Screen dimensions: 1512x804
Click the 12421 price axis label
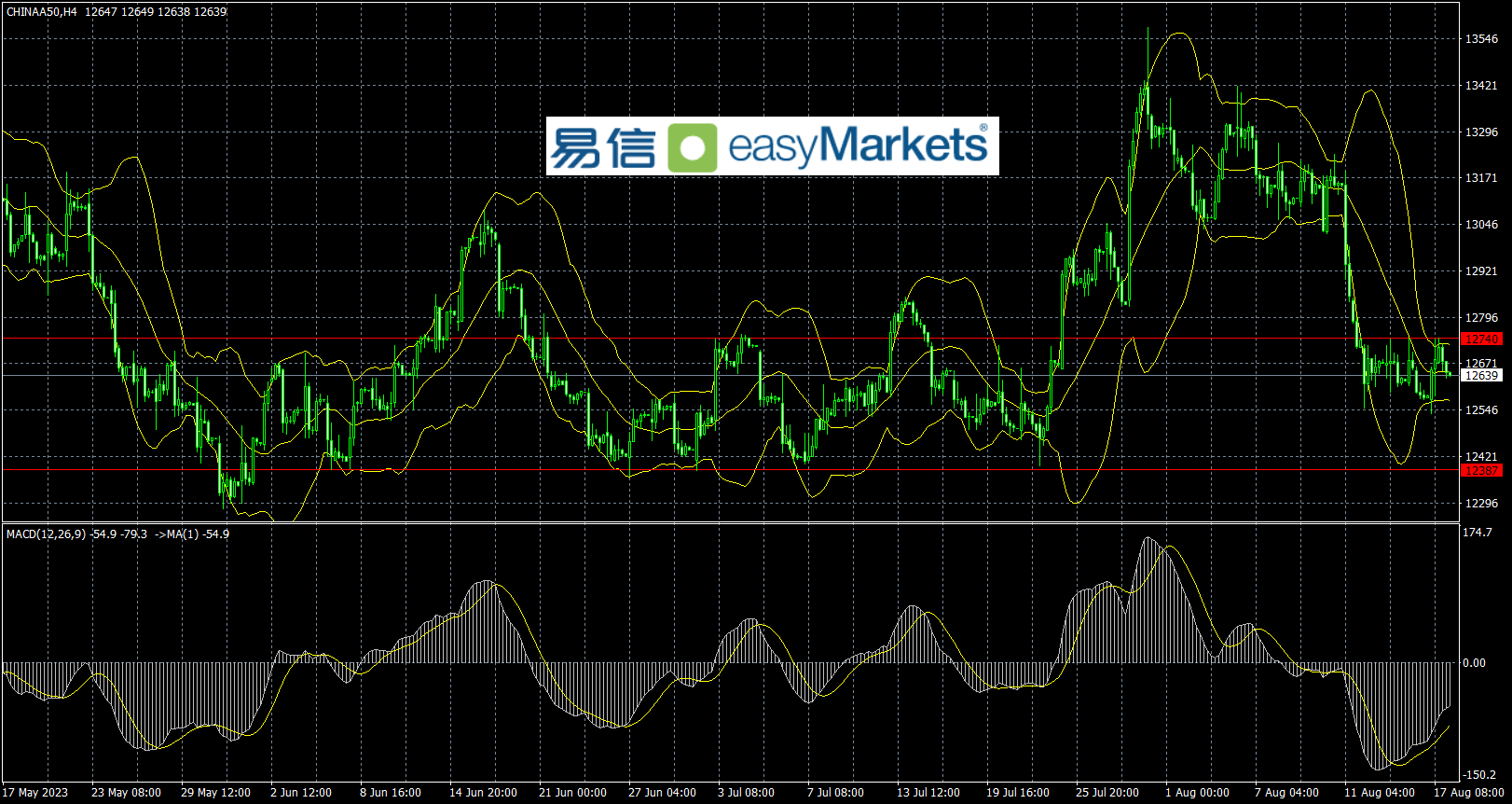(1481, 457)
